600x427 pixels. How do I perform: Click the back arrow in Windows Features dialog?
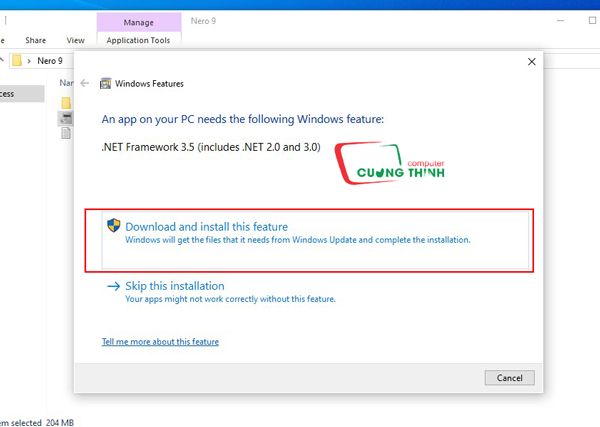click(x=85, y=83)
